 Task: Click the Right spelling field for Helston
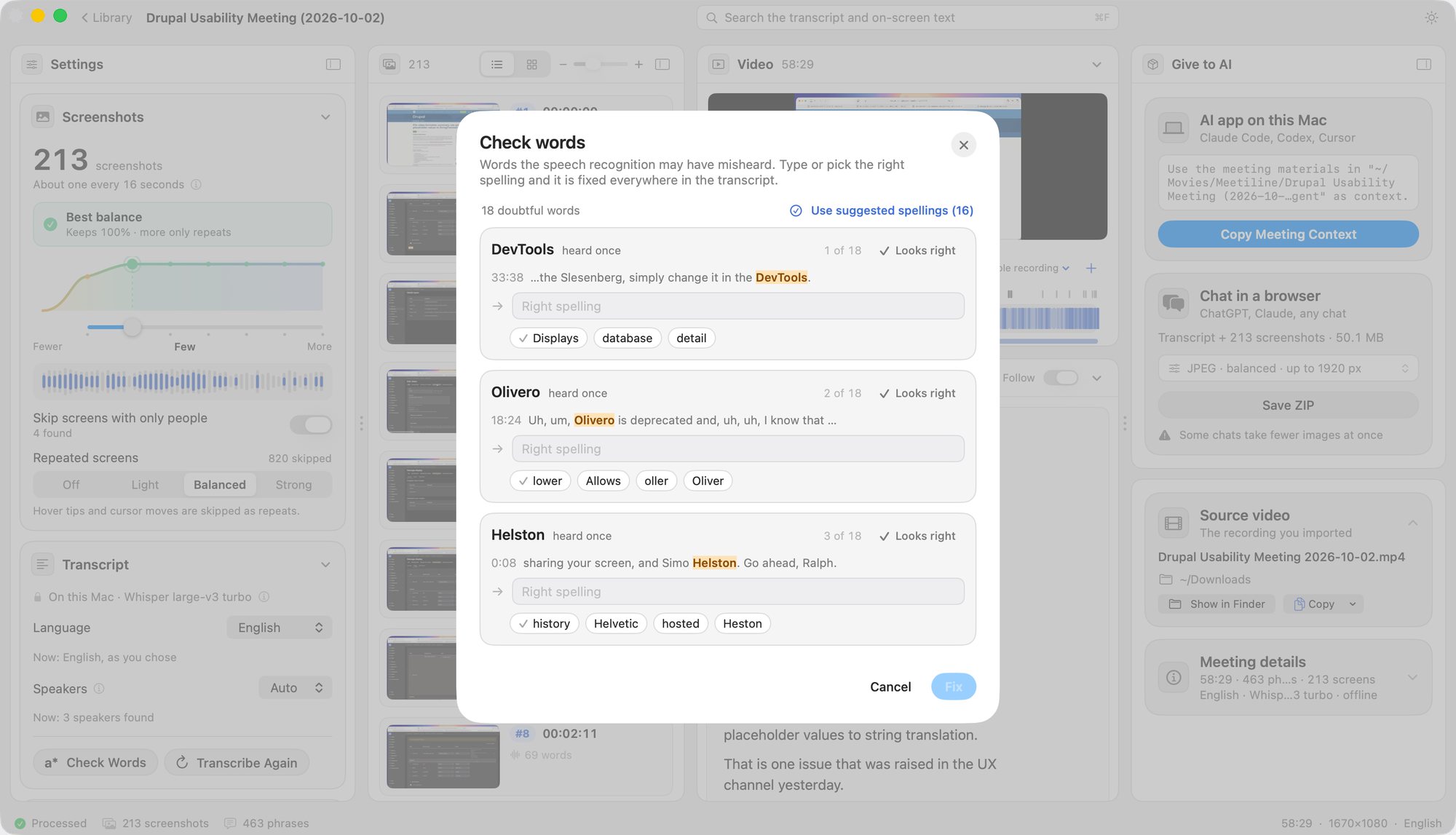(x=737, y=592)
